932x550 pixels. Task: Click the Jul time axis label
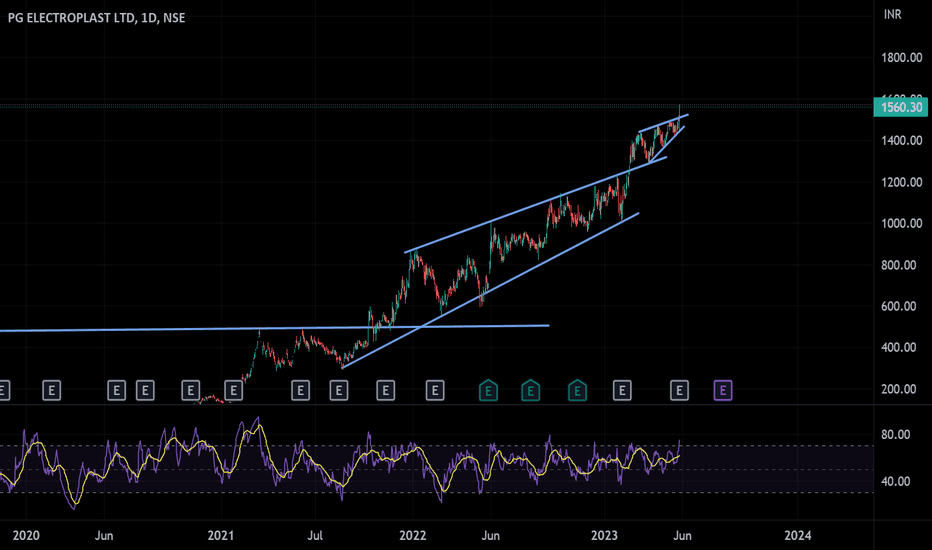click(x=315, y=536)
